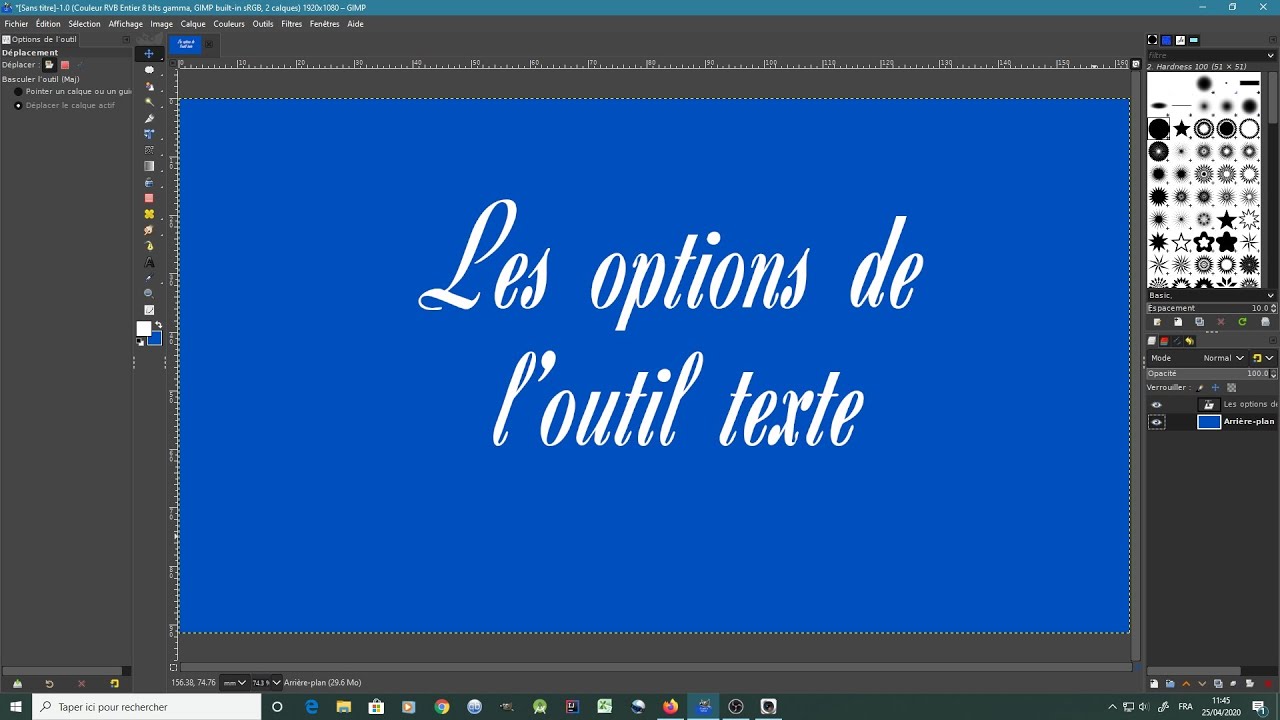The image size is (1280, 720).
Task: Open Windows Start menu
Action: (x=16, y=707)
